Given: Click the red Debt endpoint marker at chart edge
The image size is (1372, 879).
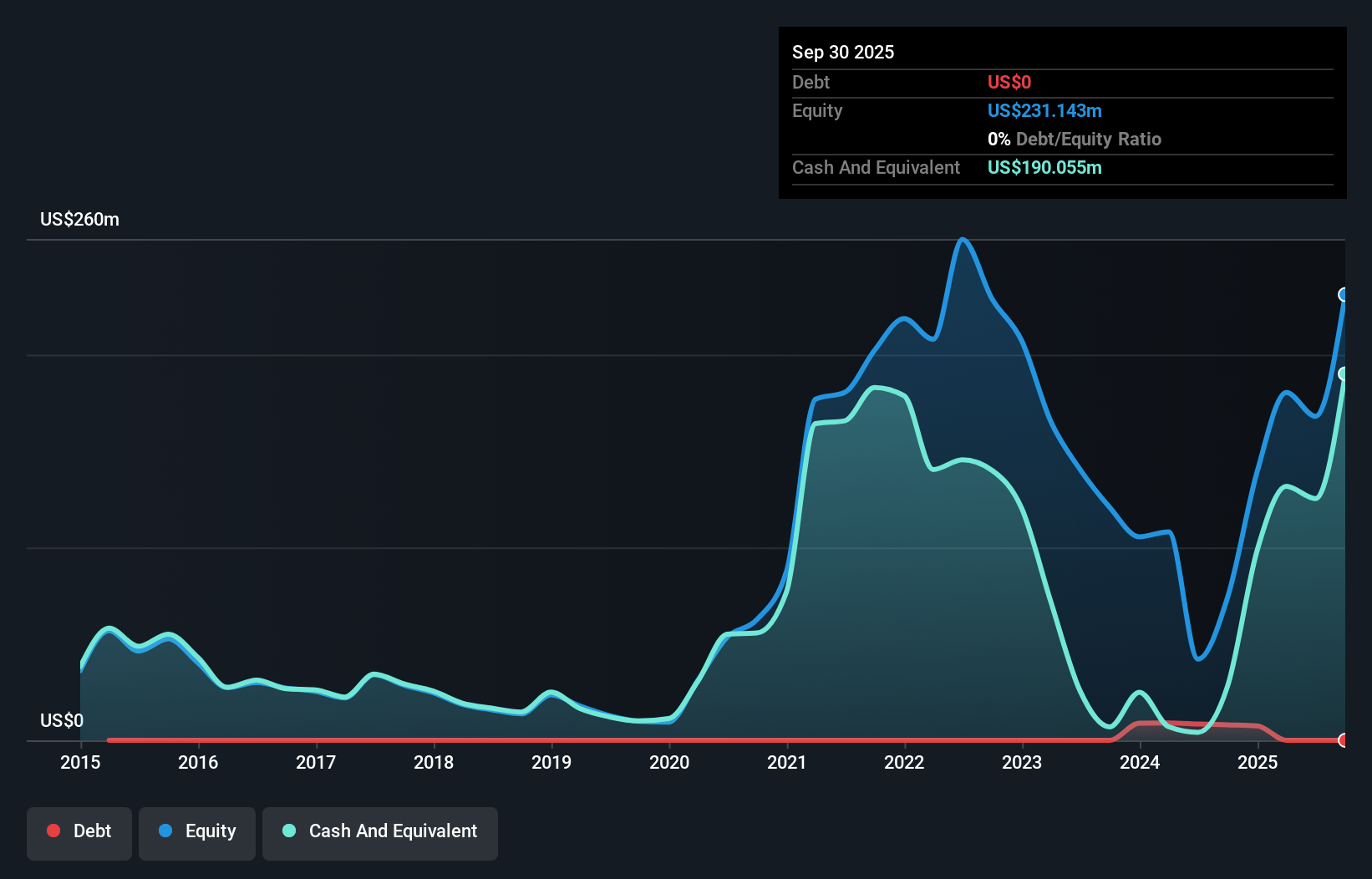Looking at the screenshot, I should (1344, 739).
